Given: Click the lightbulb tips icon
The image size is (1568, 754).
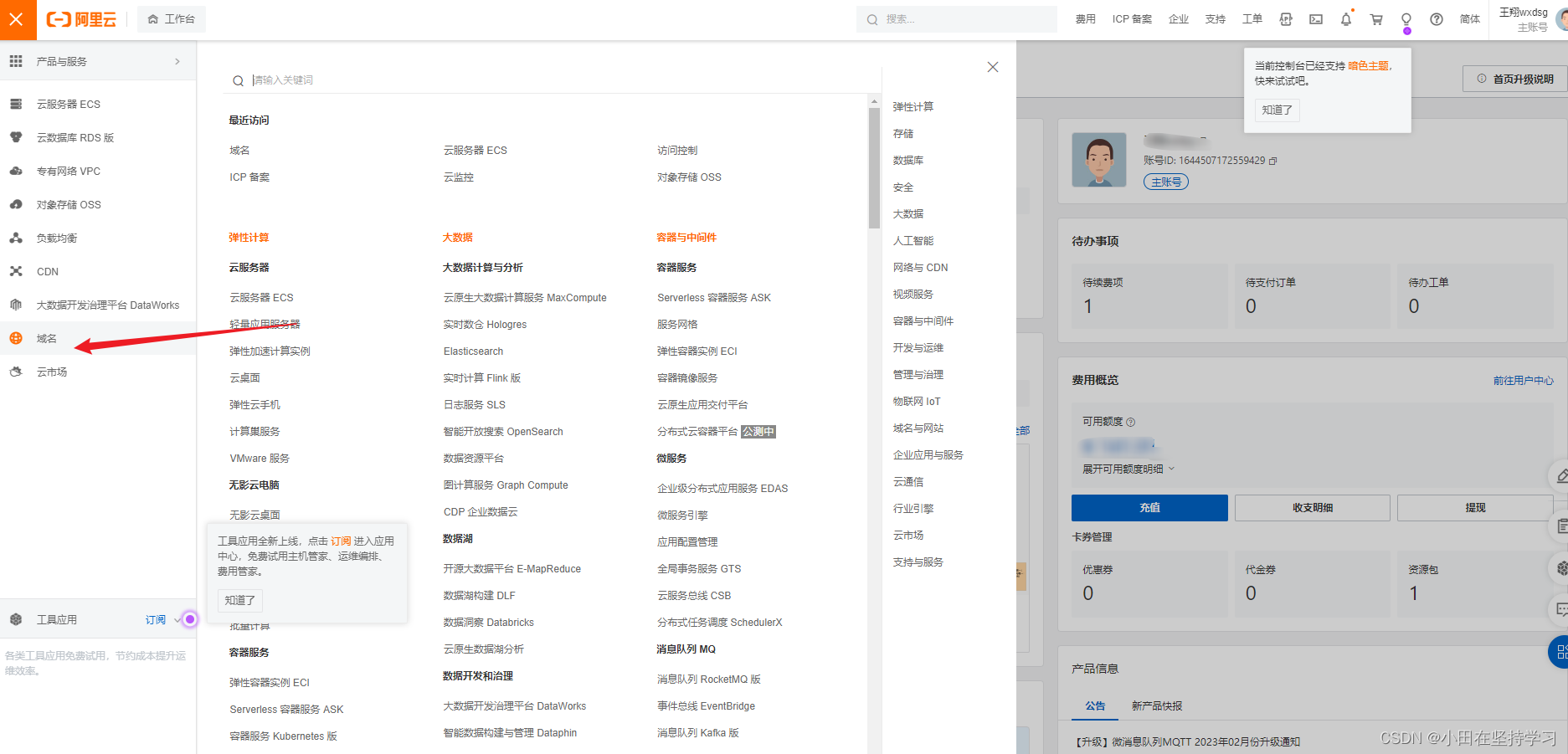Looking at the screenshot, I should pos(1406,19).
